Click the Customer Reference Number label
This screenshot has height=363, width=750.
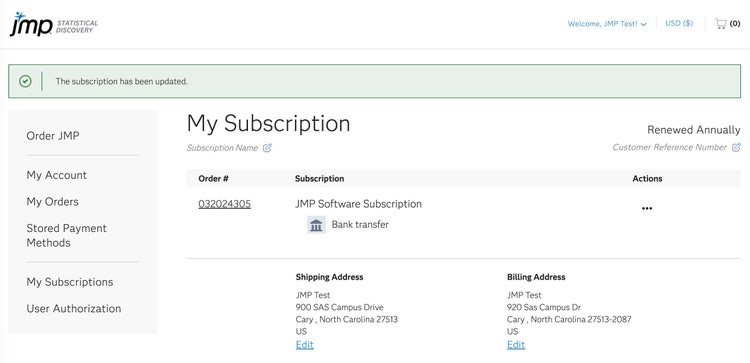pos(670,147)
